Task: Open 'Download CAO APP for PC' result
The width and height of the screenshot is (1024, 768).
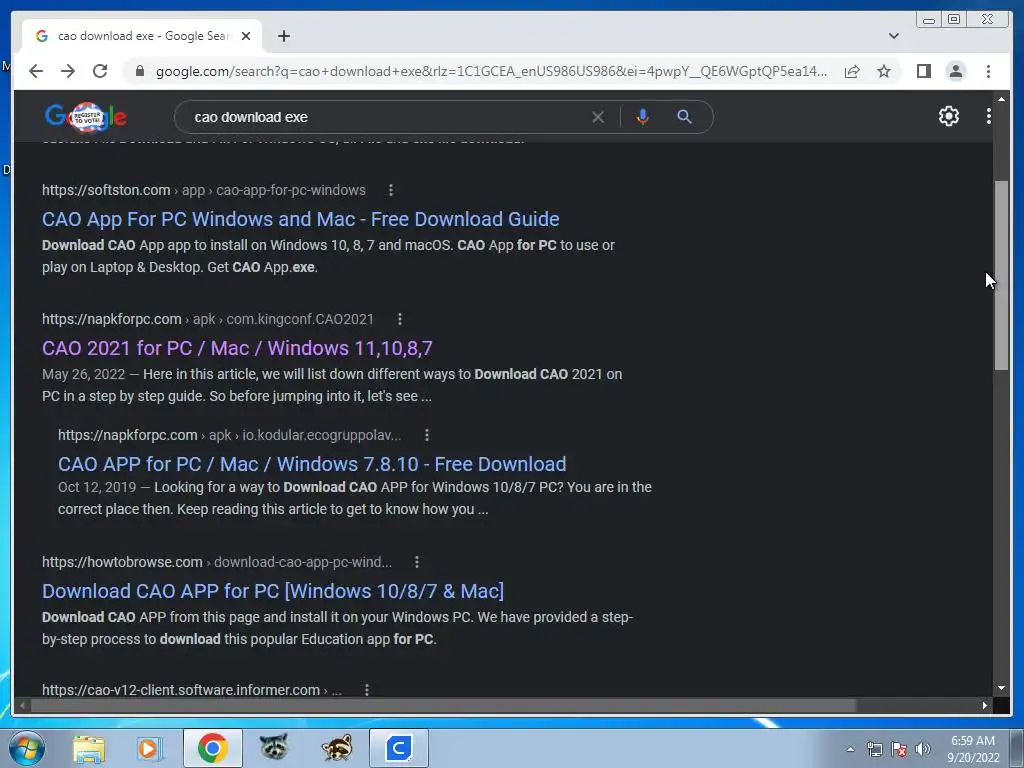Action: pyautogui.click(x=272, y=591)
